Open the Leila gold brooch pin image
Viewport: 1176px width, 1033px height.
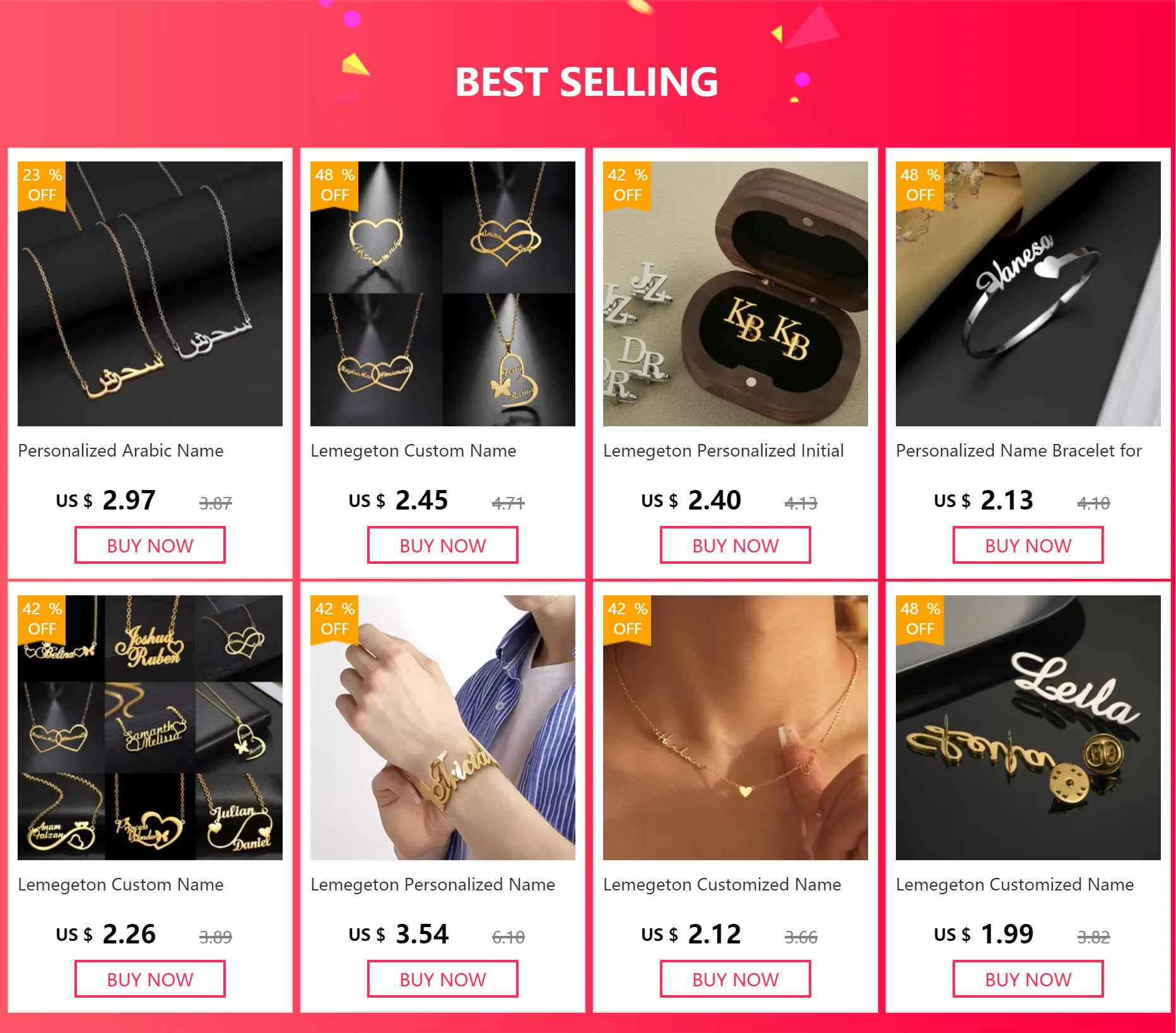[x=1028, y=728]
